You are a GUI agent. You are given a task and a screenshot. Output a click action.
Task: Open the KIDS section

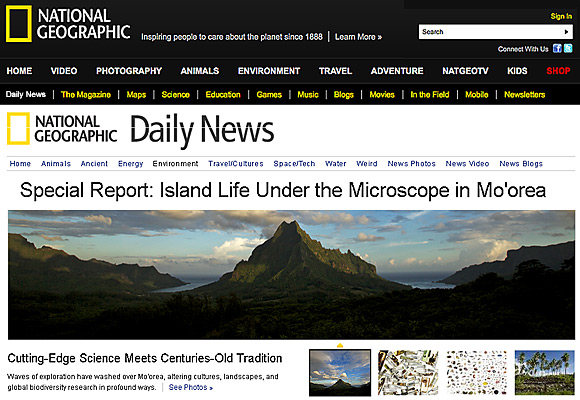tap(517, 71)
